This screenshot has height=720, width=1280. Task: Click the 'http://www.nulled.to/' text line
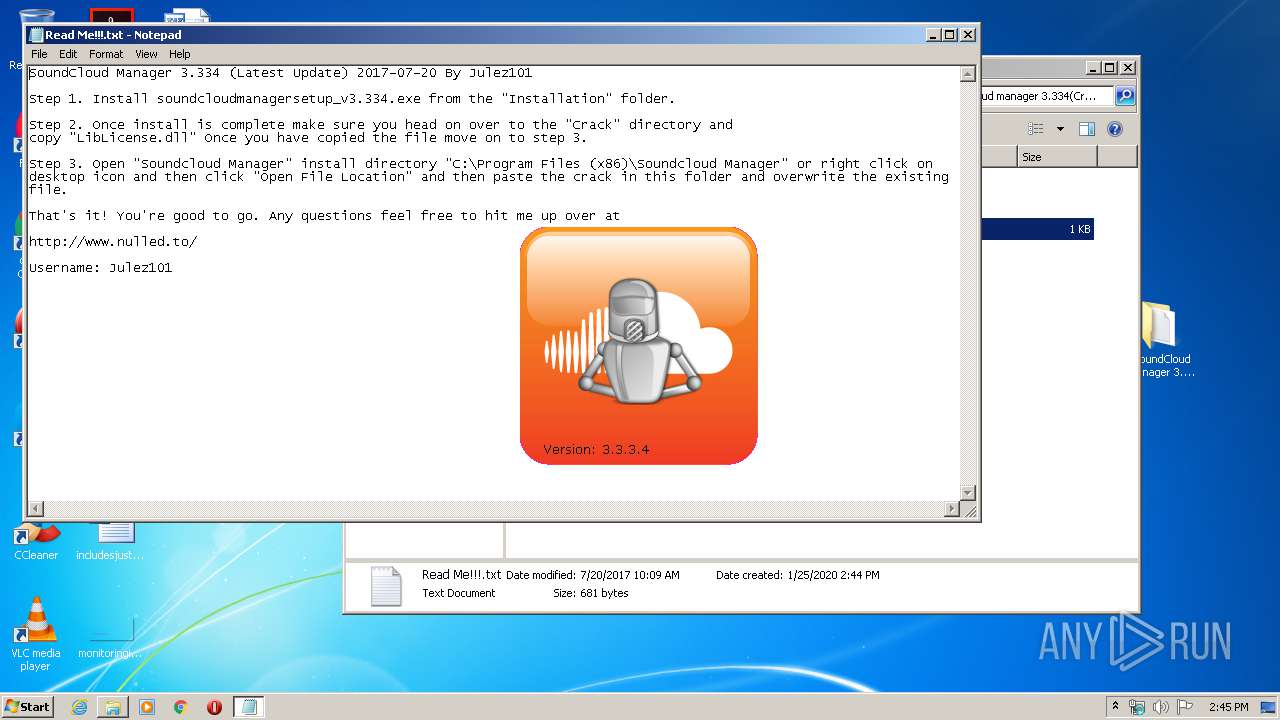pos(113,242)
